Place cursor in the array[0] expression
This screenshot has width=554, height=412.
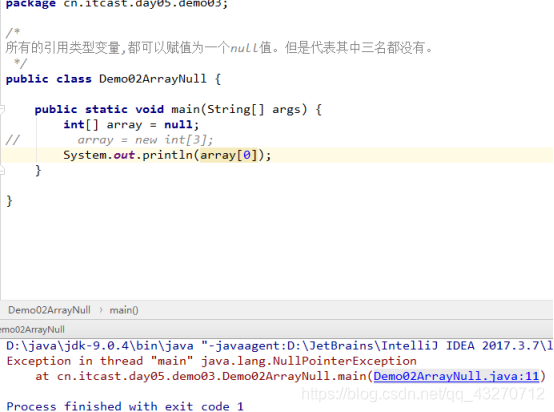point(228,155)
